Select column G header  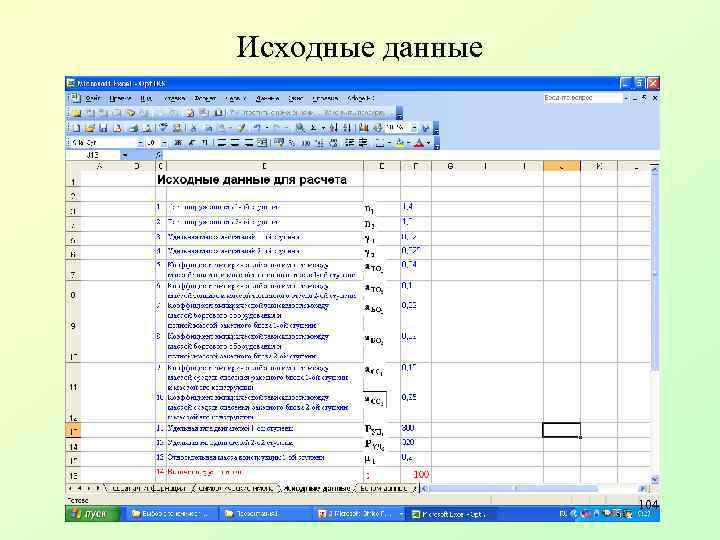(450, 166)
